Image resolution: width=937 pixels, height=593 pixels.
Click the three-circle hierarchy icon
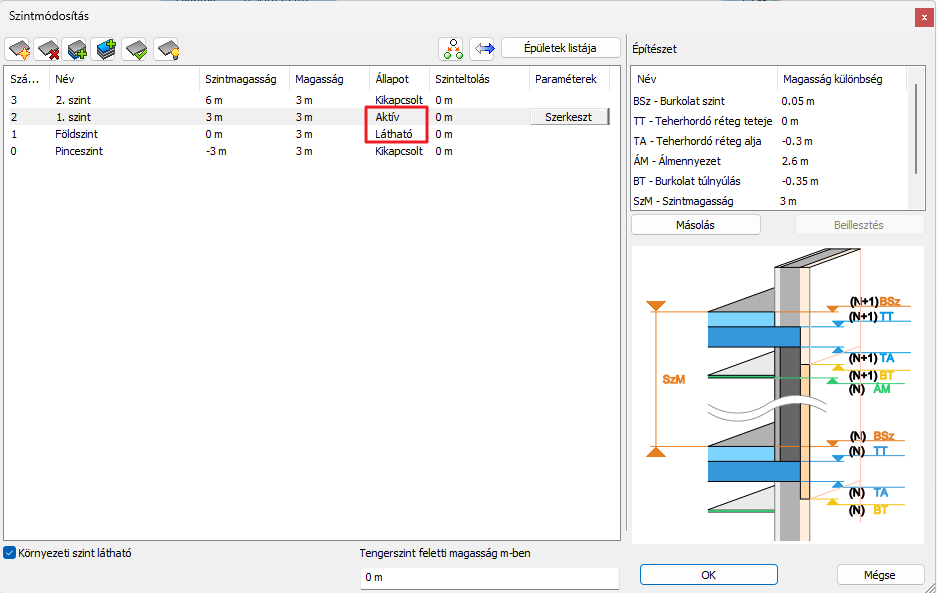tap(453, 48)
